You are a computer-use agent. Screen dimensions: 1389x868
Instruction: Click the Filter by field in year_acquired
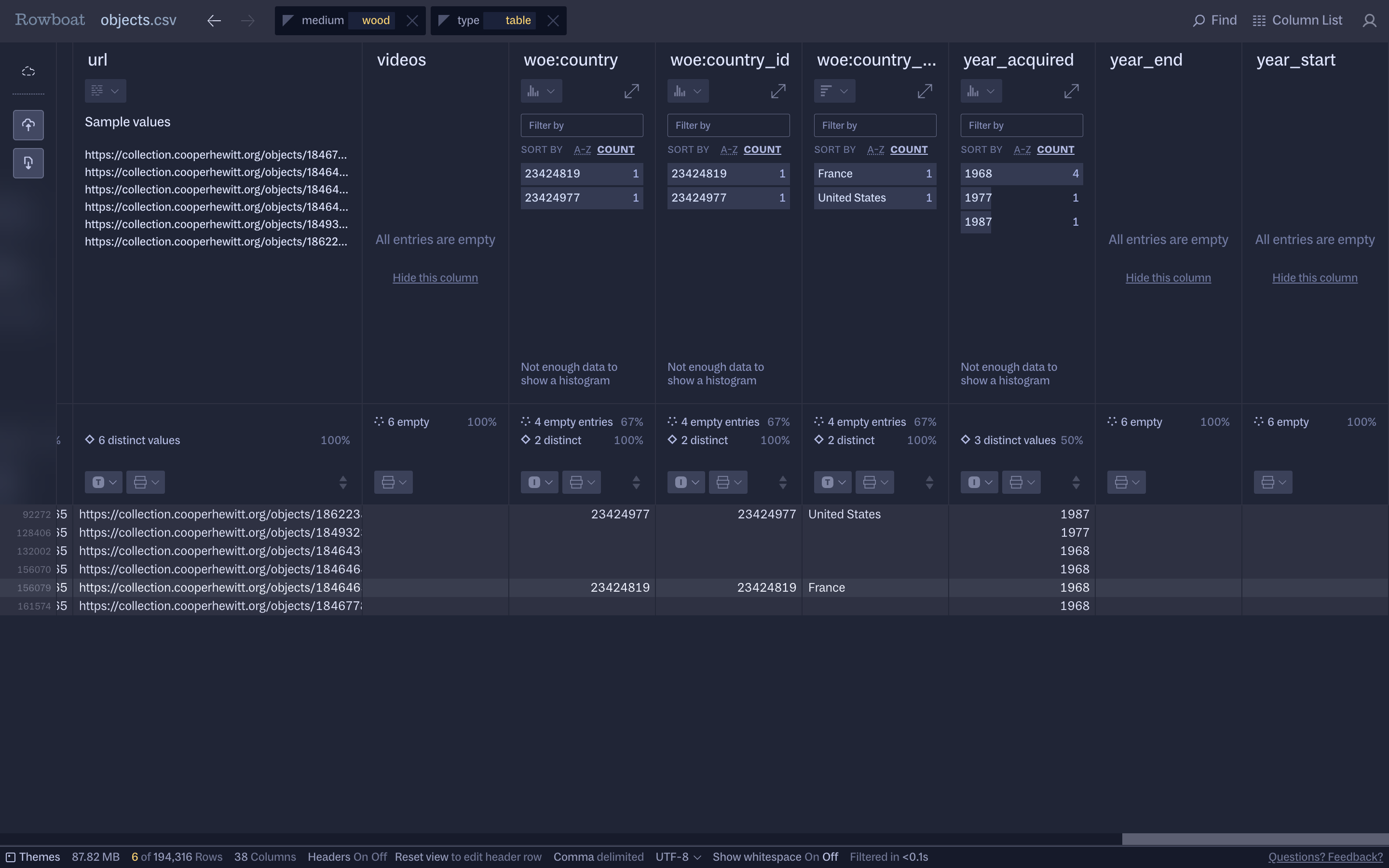tap(1021, 125)
